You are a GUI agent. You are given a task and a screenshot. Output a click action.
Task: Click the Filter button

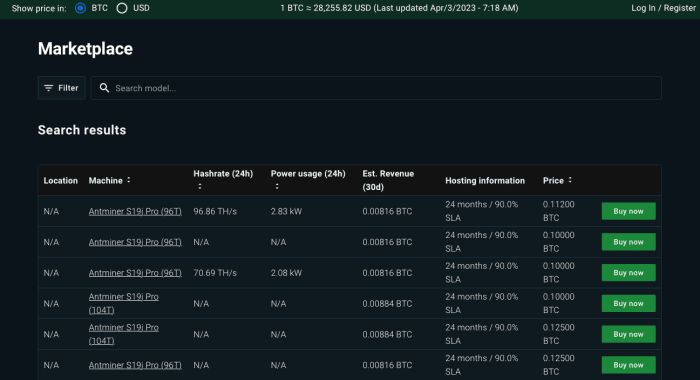(x=62, y=88)
